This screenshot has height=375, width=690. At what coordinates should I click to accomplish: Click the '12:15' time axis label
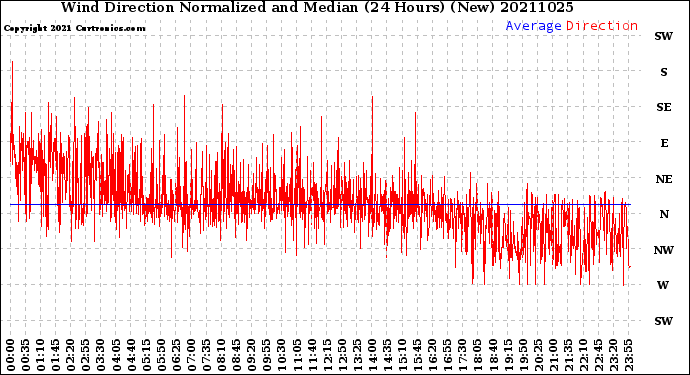click(x=327, y=355)
